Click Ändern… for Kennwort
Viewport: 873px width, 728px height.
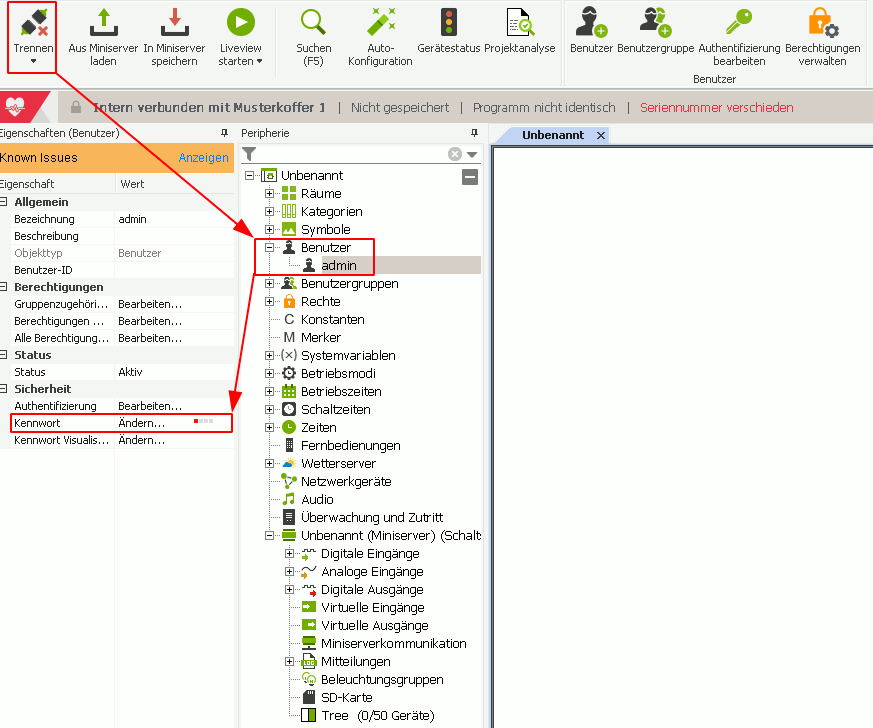click(141, 423)
